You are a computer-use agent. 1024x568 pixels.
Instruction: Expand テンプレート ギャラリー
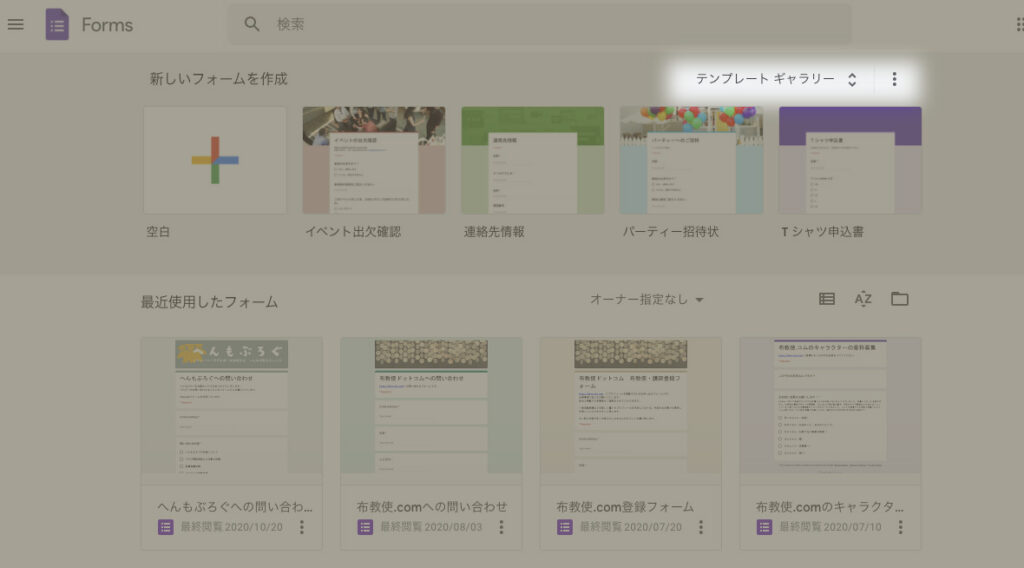tap(776, 79)
